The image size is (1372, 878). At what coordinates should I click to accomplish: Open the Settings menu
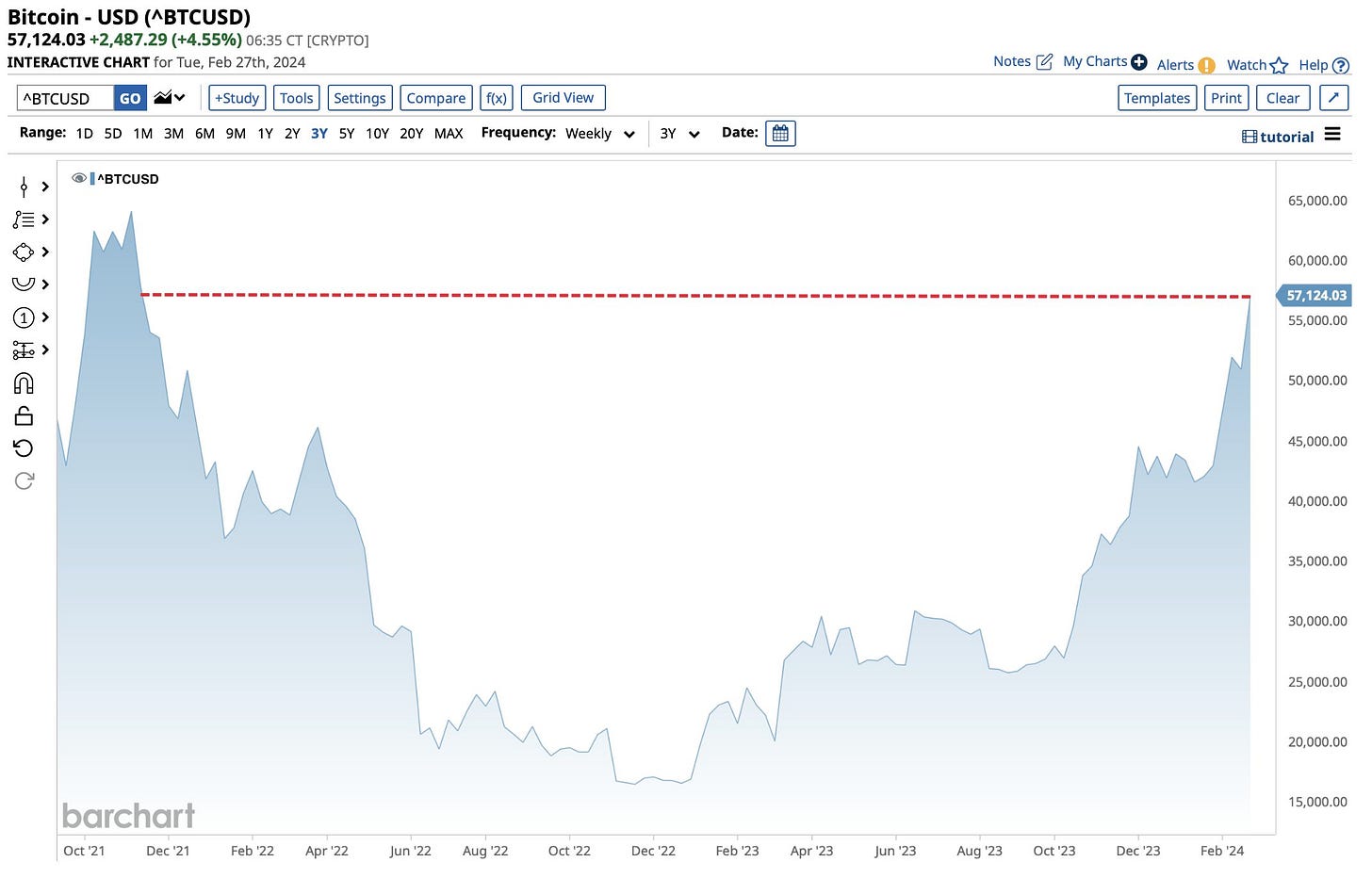click(359, 98)
